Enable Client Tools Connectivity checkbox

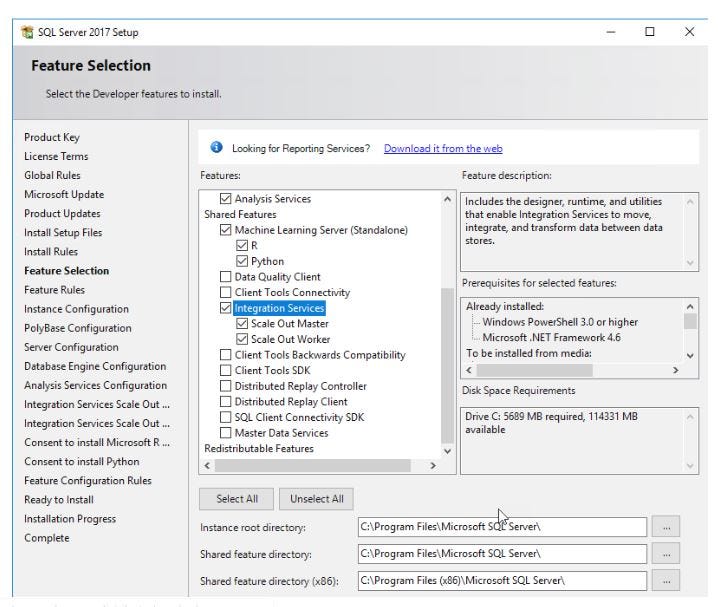pos(225,292)
